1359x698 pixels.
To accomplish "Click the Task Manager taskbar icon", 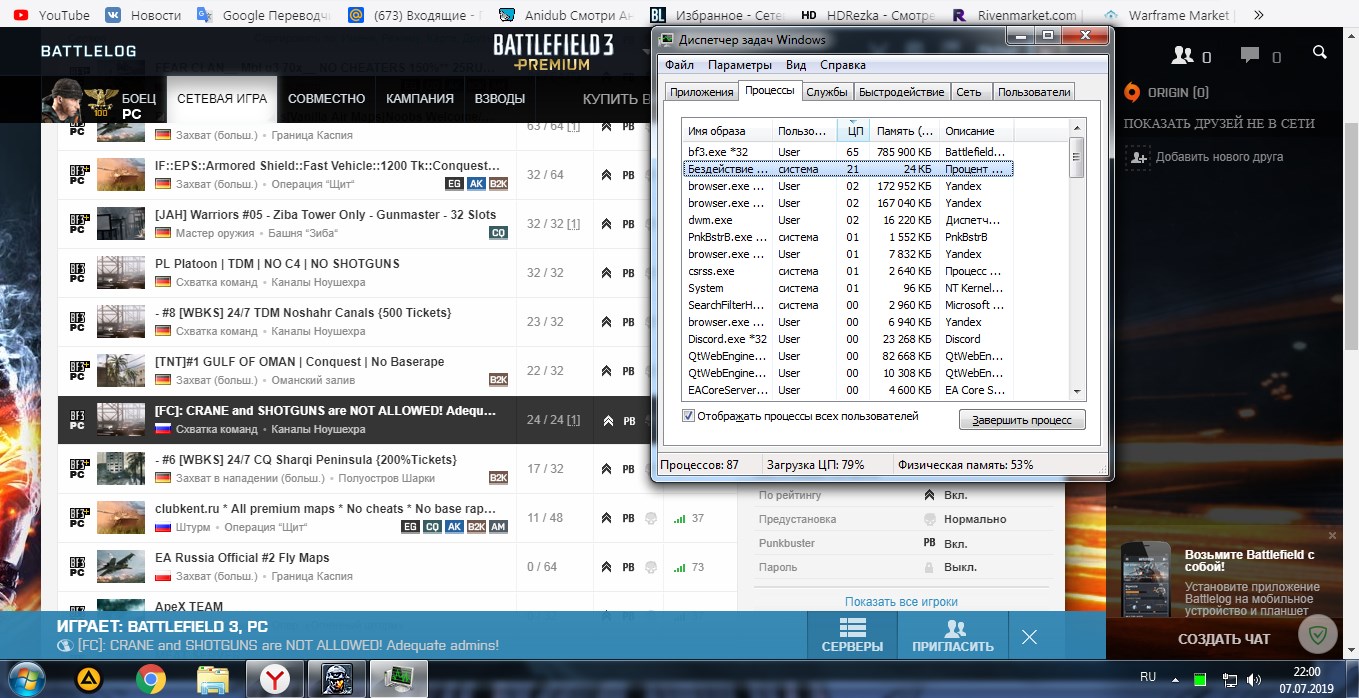I will (398, 680).
